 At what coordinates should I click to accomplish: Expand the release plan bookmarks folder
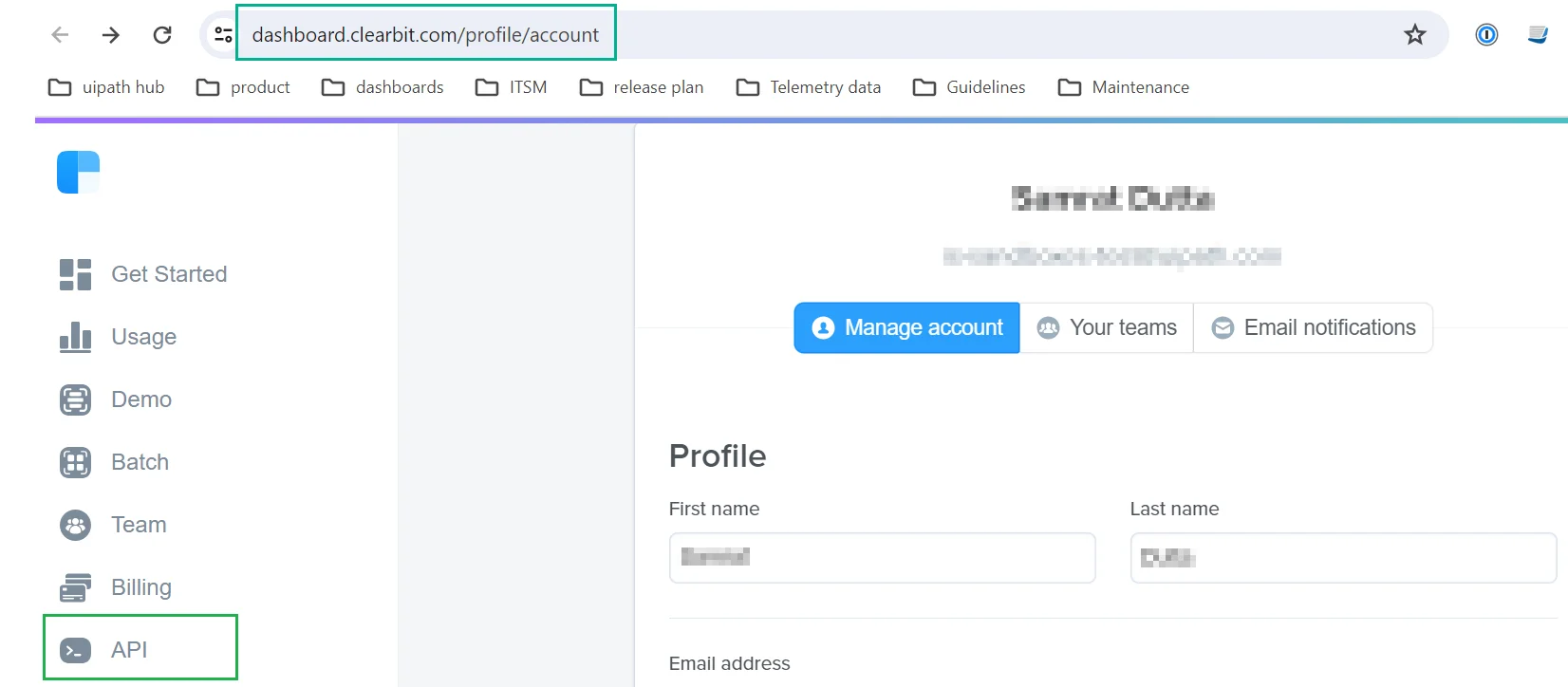pos(642,87)
